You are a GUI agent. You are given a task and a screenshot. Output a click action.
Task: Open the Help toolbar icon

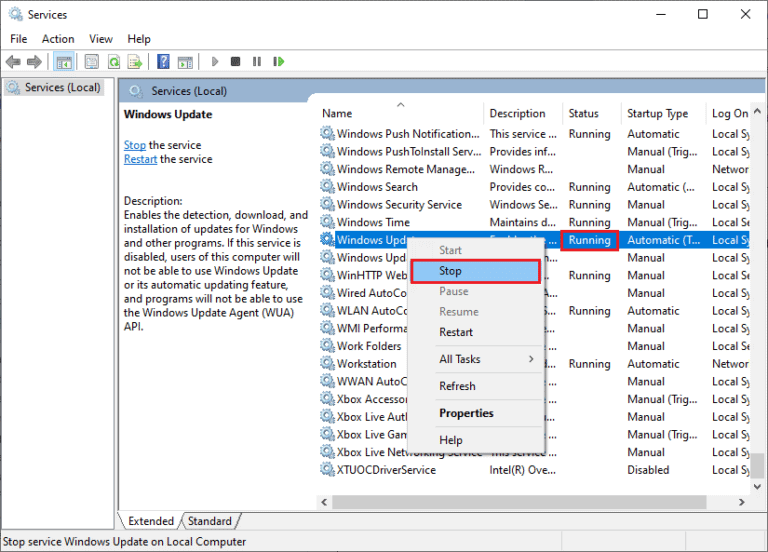click(x=163, y=62)
